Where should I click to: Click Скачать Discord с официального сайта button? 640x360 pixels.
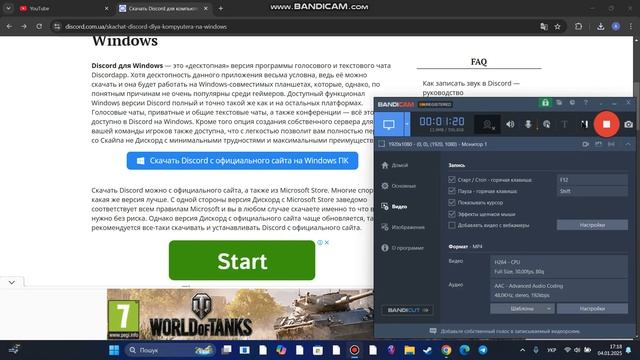pos(242,161)
